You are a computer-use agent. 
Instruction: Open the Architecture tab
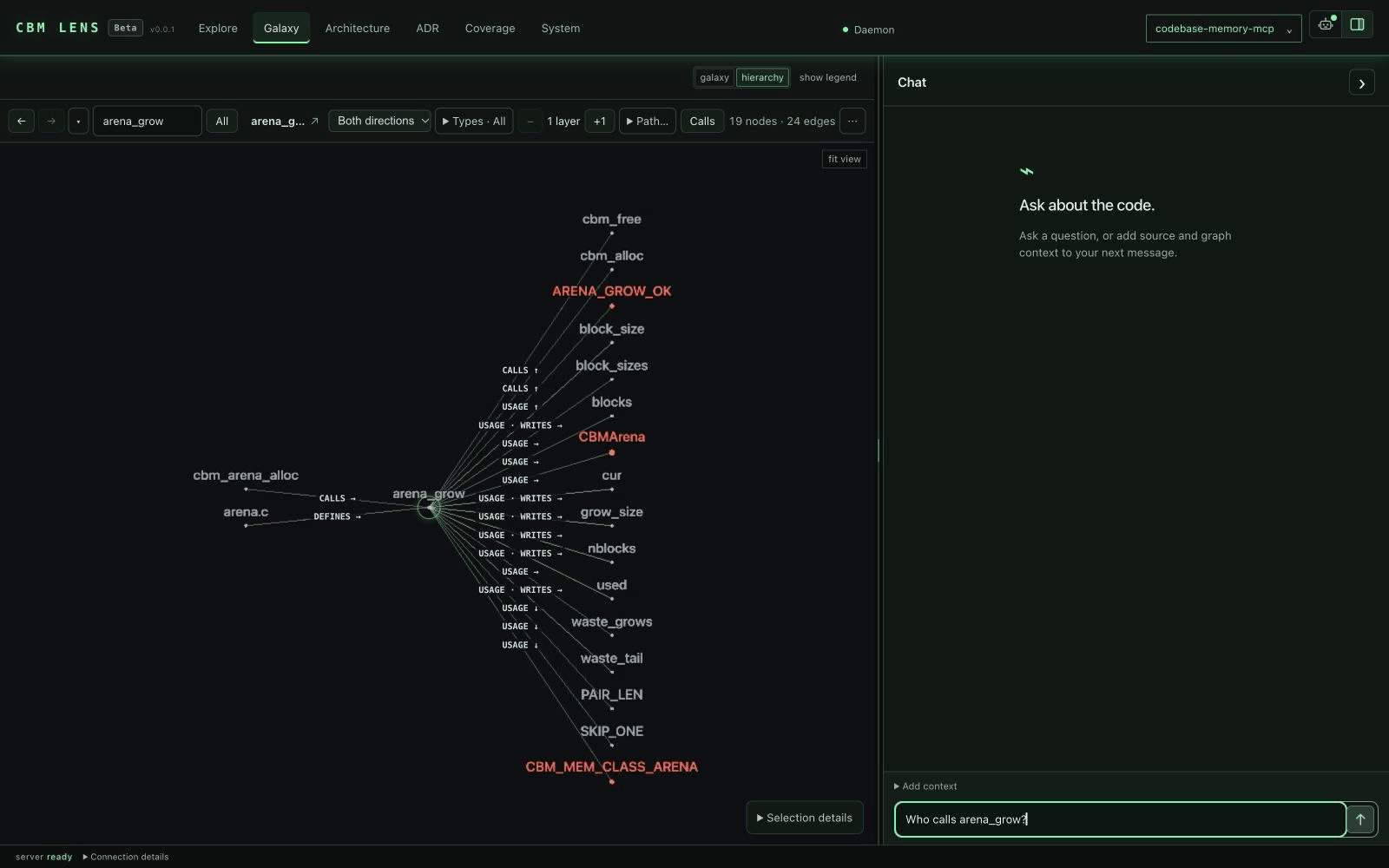click(x=358, y=28)
